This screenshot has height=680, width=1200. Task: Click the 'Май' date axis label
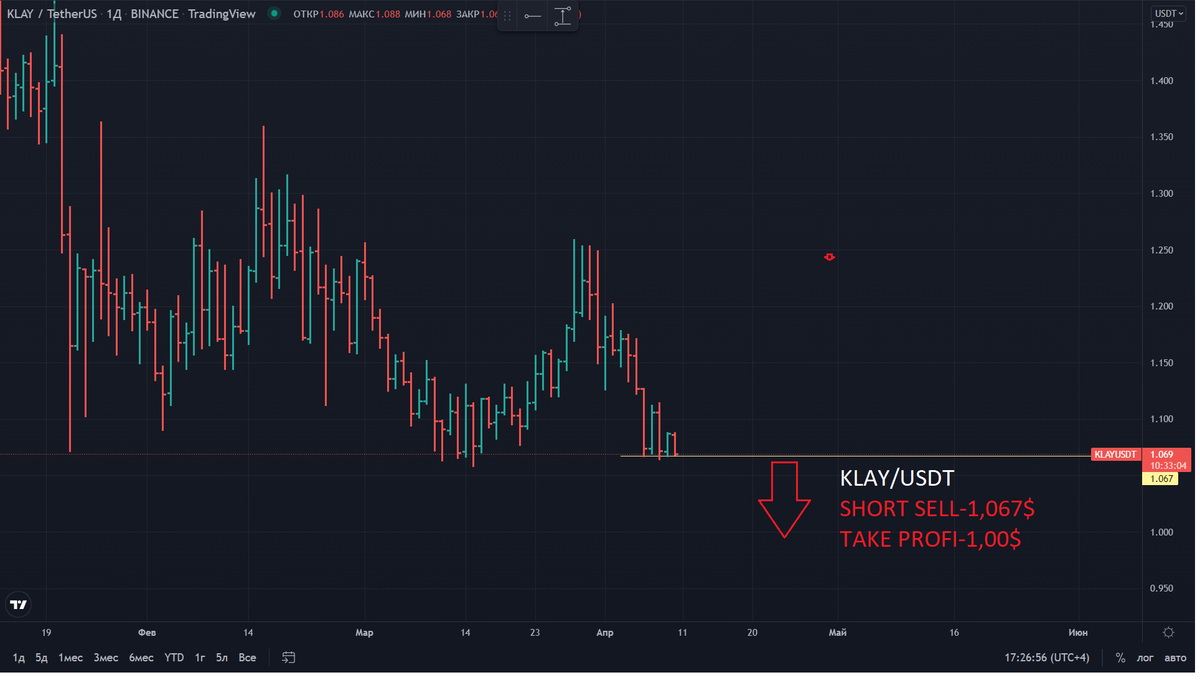coord(838,632)
